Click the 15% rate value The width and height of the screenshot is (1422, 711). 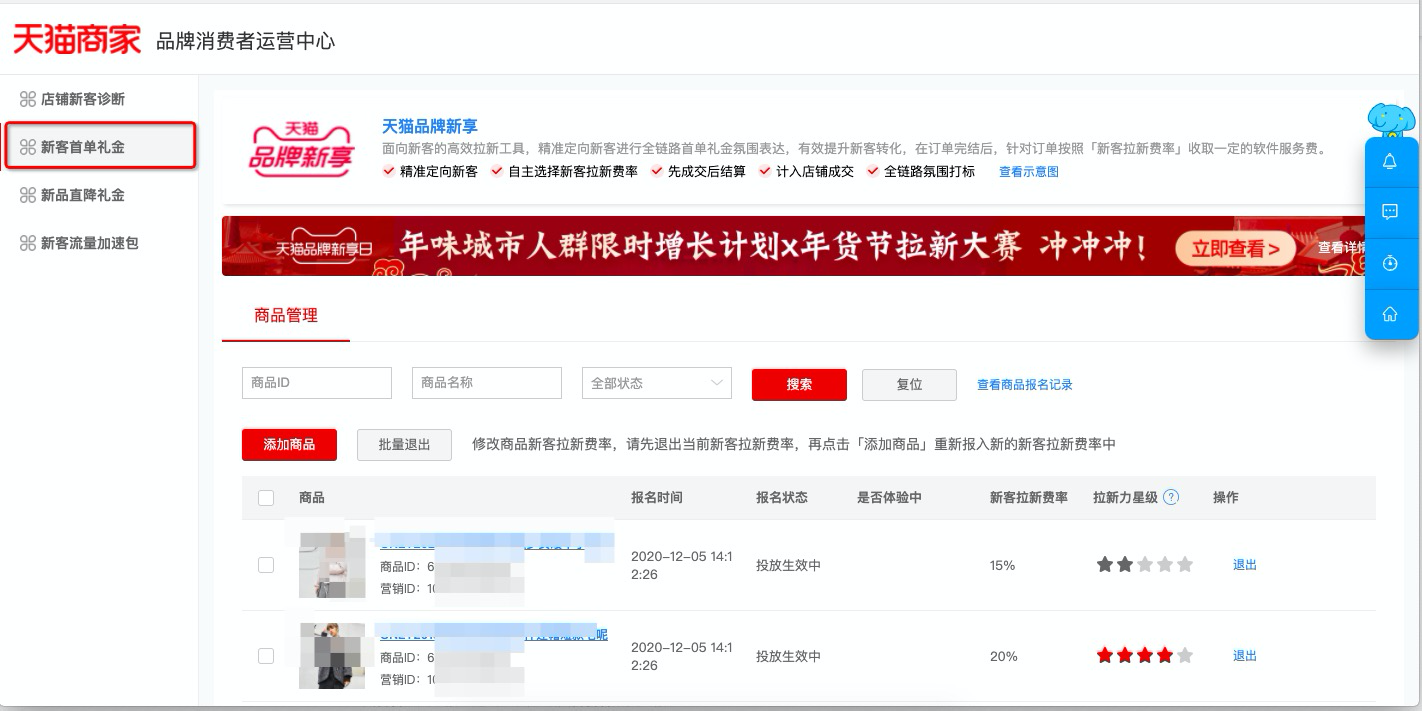point(1002,565)
